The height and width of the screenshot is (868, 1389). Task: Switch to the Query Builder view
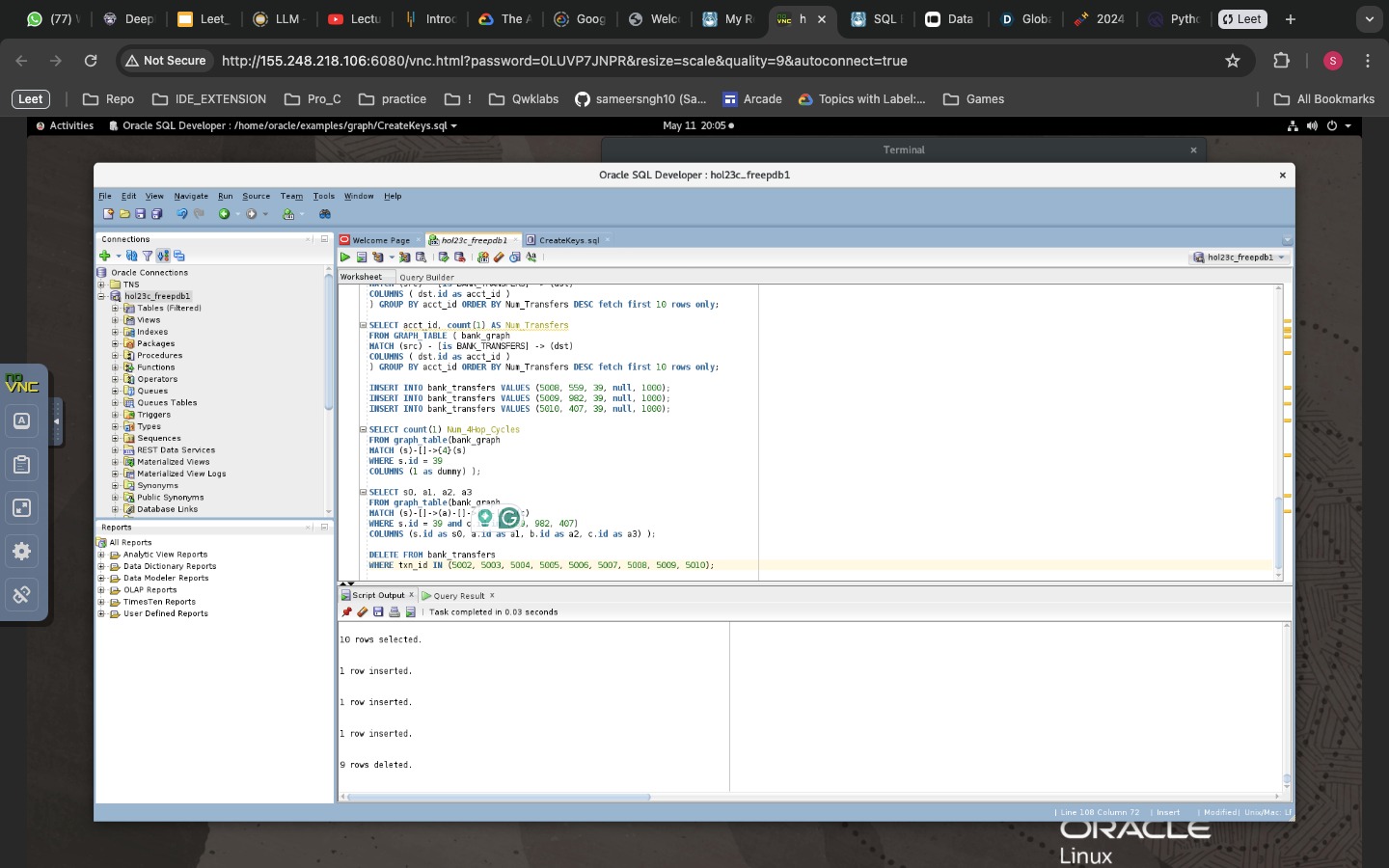(x=426, y=277)
